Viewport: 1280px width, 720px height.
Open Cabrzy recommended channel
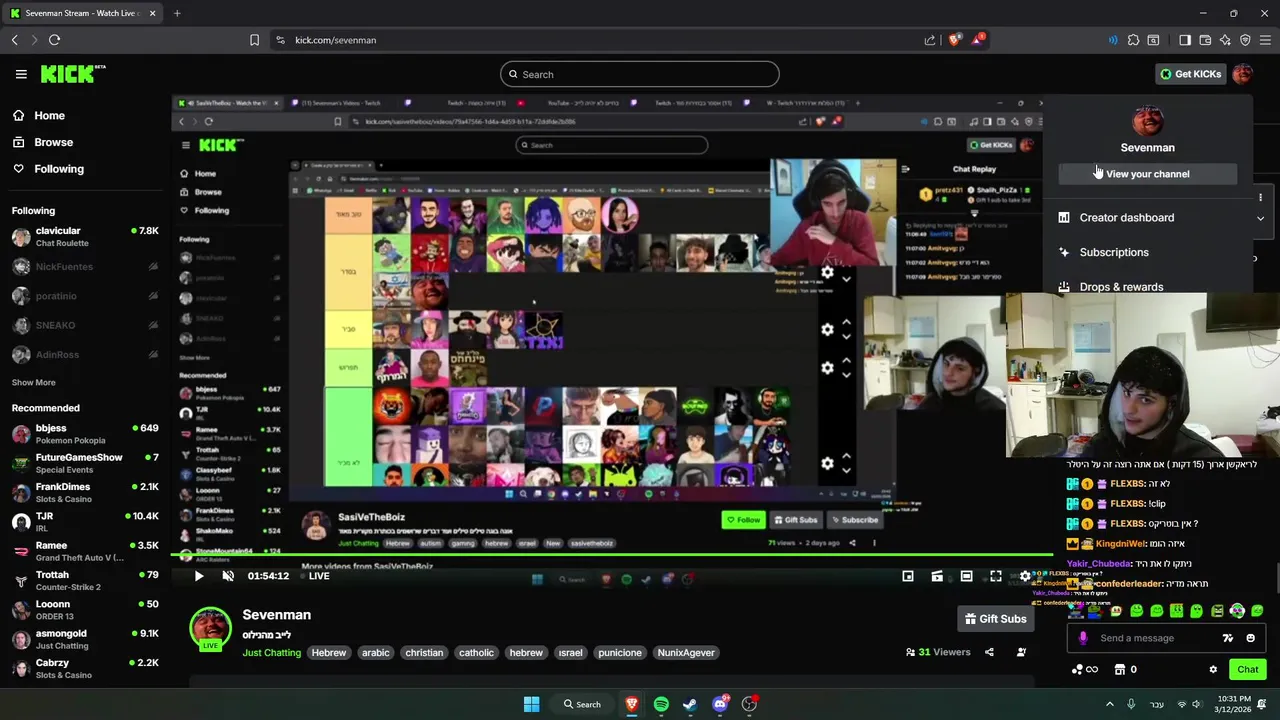click(x=84, y=668)
